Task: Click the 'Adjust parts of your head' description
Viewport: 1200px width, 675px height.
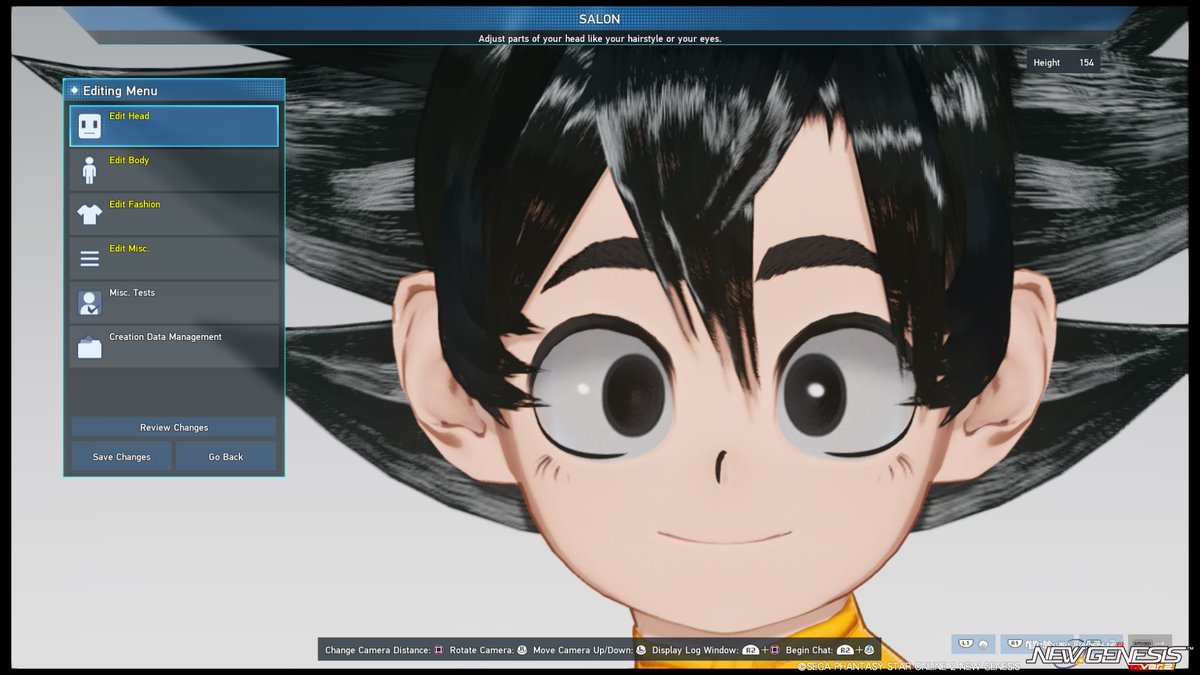Action: (x=600, y=39)
